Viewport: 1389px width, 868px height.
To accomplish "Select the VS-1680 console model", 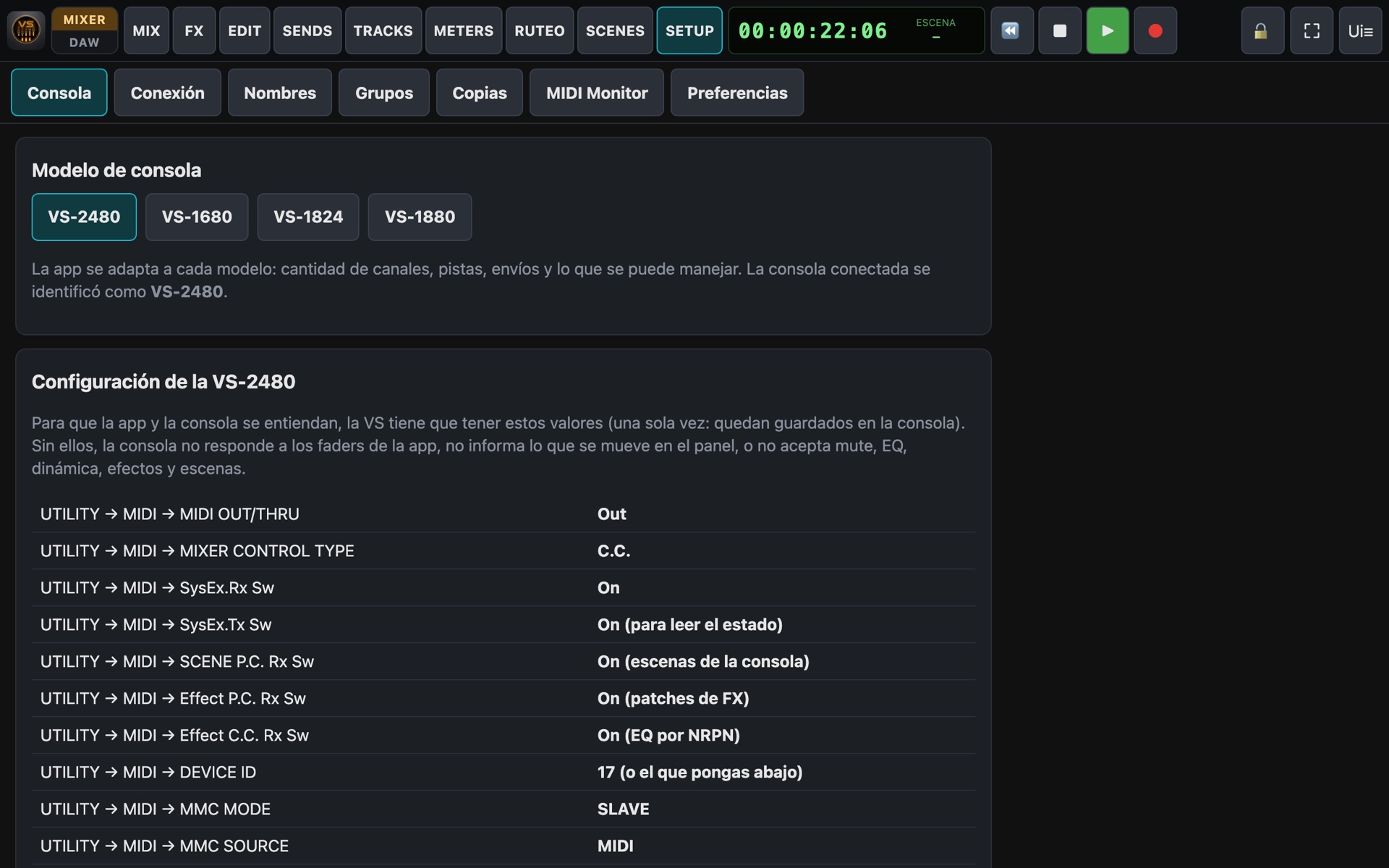I will pos(197,217).
